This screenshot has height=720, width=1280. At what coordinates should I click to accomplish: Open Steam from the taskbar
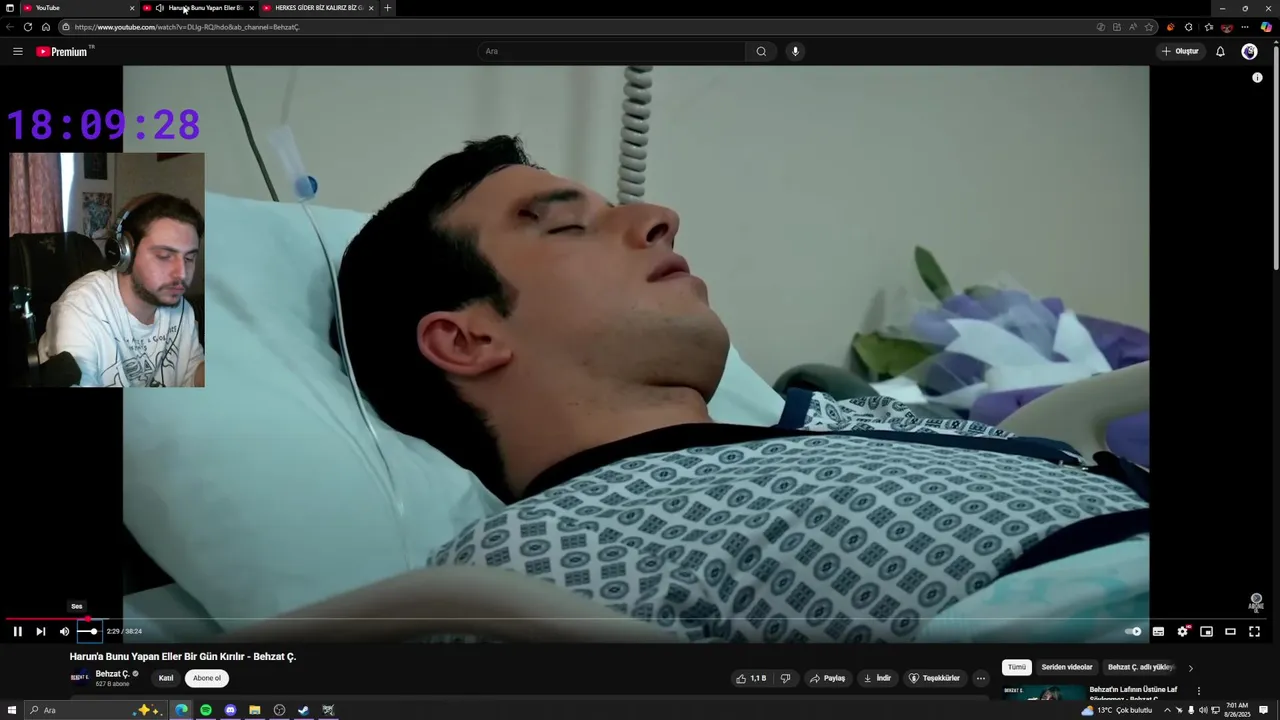pyautogui.click(x=303, y=710)
